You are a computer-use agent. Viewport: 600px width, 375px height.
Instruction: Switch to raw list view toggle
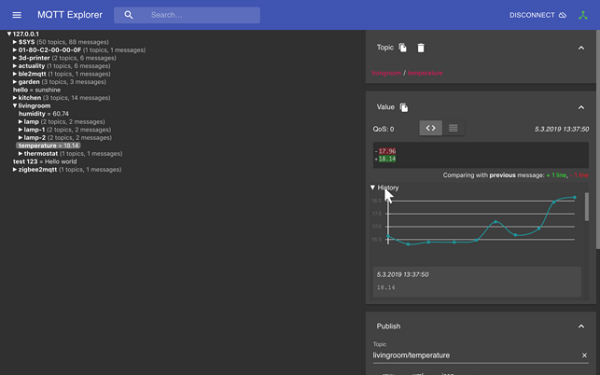[x=453, y=128]
